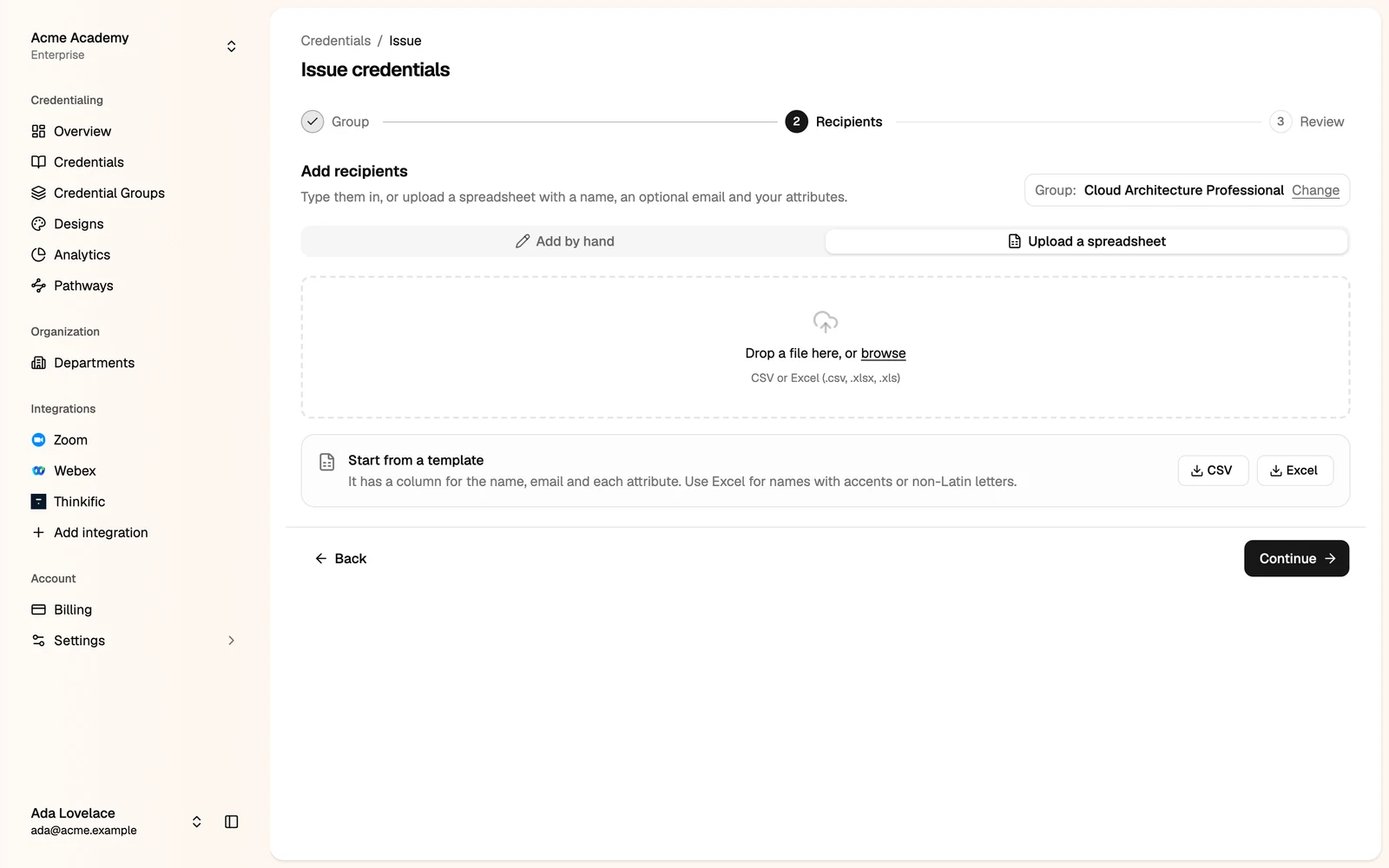Select Upload a spreadsheet tab
This screenshot has height=868, width=1389.
coord(1086,241)
